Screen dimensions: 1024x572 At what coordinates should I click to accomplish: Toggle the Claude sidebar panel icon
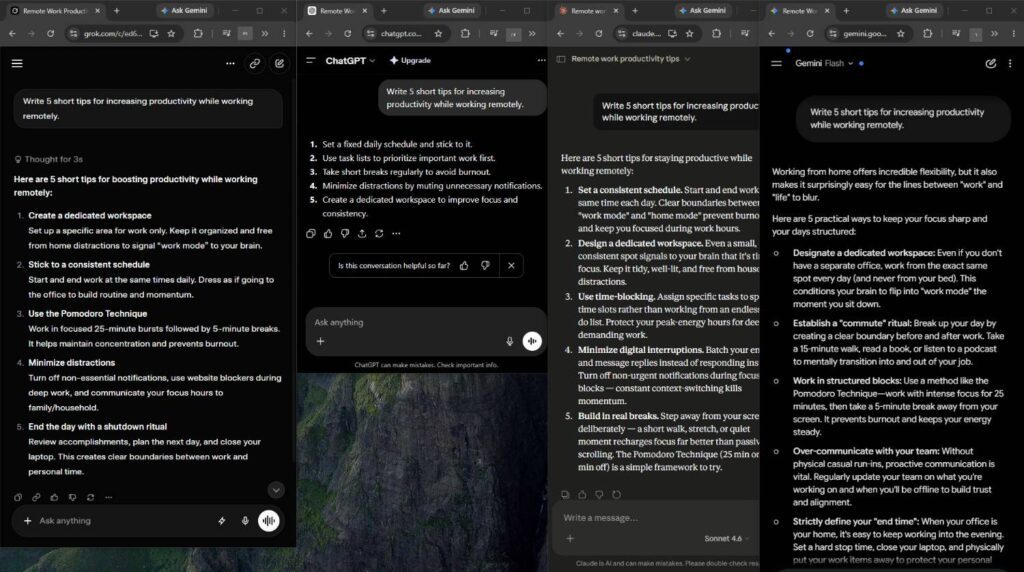560,59
